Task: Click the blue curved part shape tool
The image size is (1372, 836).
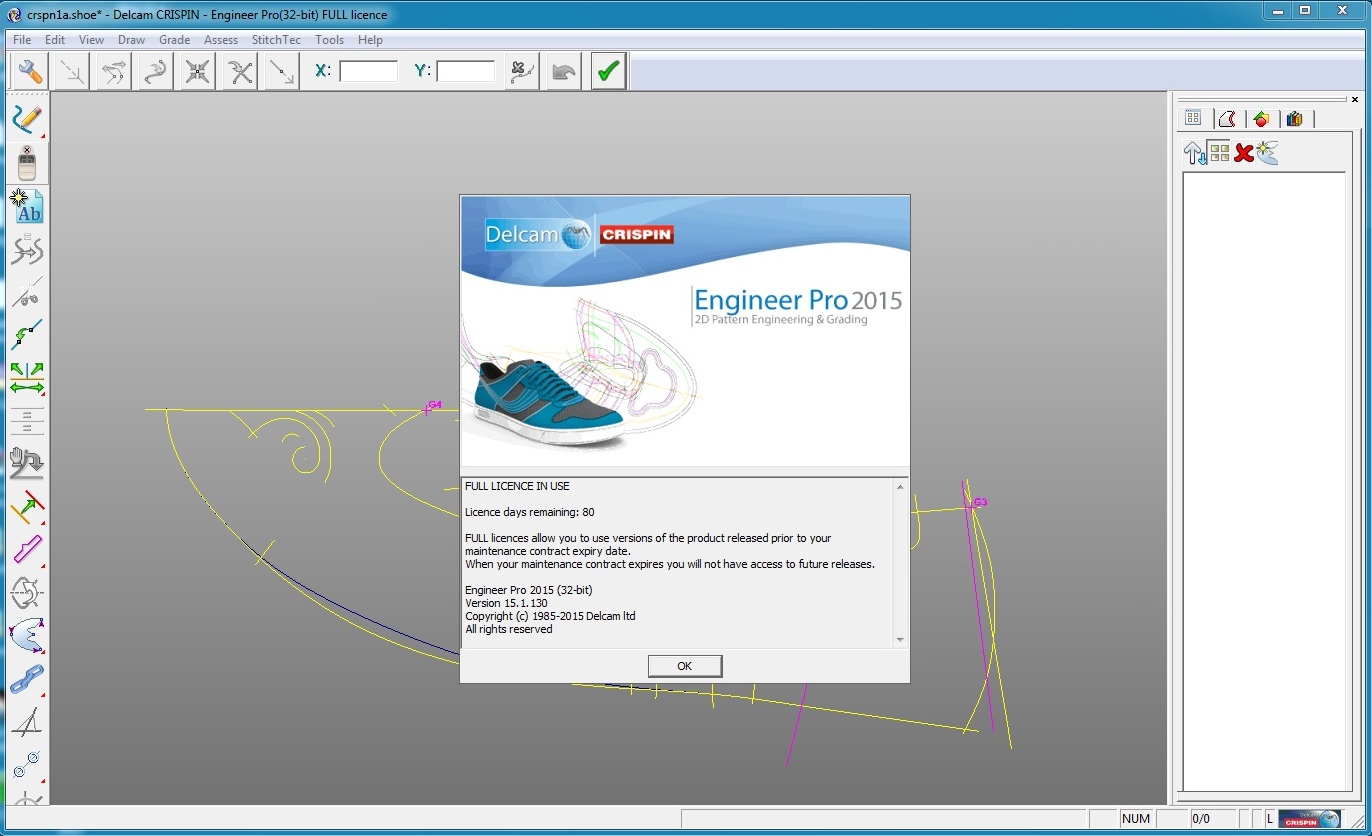Action: 27,635
